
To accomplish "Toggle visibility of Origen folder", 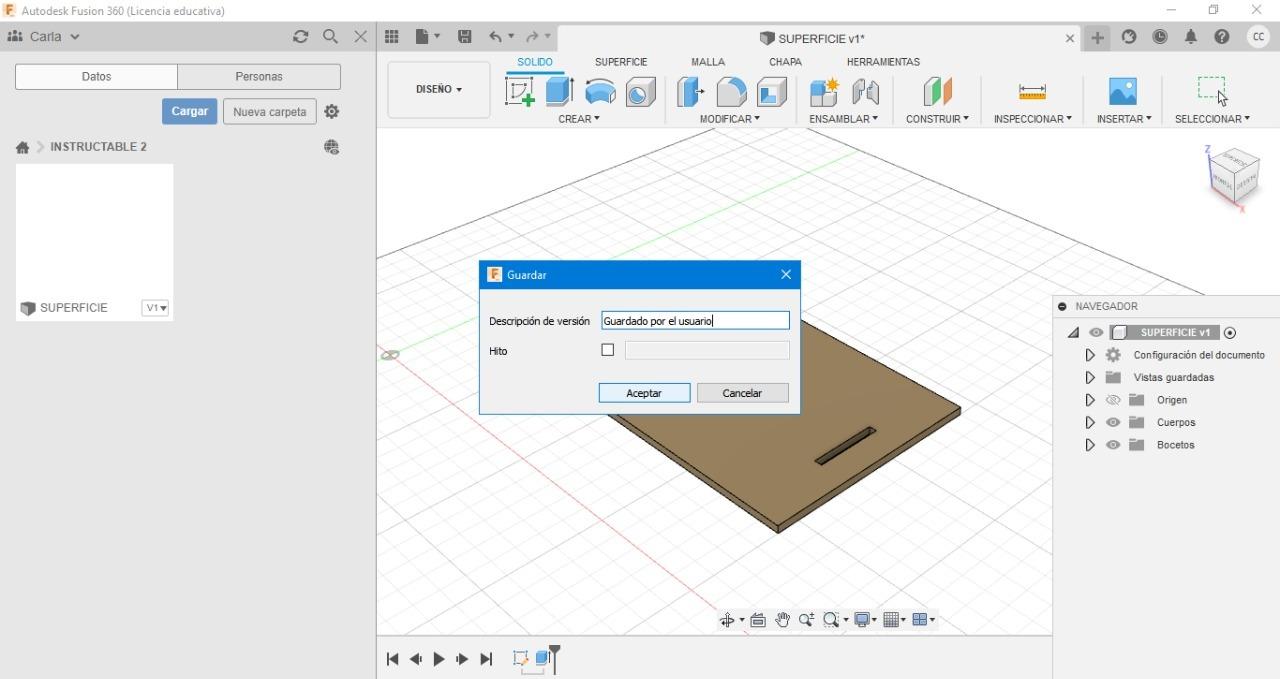I will (x=1113, y=400).
